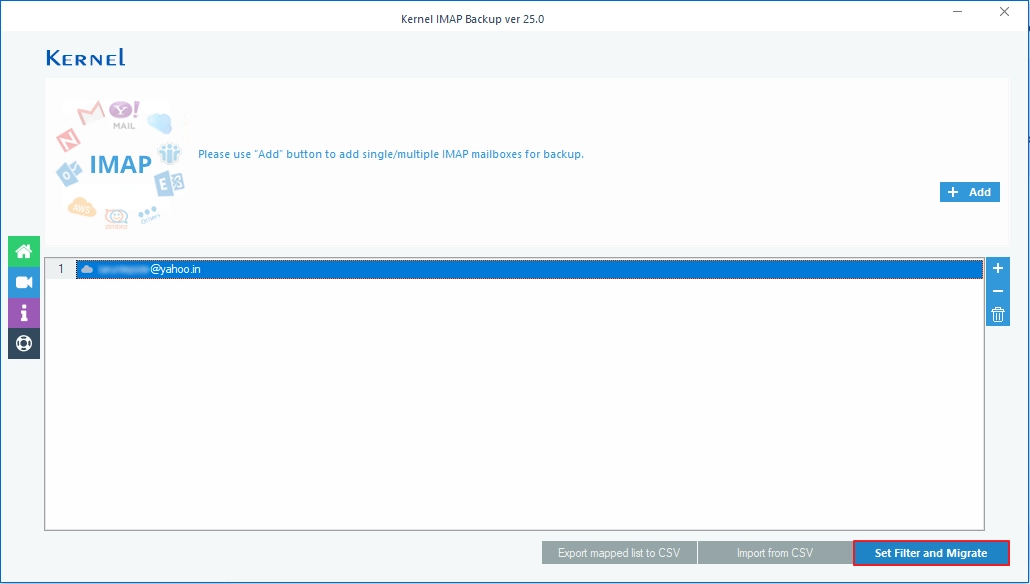Click the Add button
This screenshot has width=1030, height=584.
tap(970, 192)
